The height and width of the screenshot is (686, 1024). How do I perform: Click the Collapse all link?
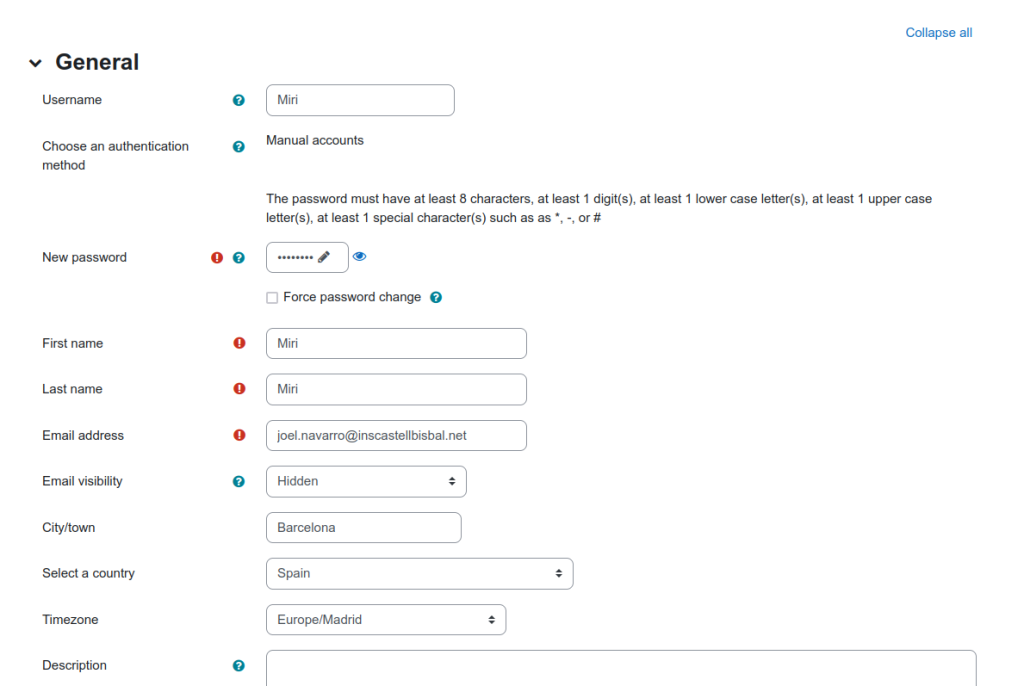coord(938,33)
